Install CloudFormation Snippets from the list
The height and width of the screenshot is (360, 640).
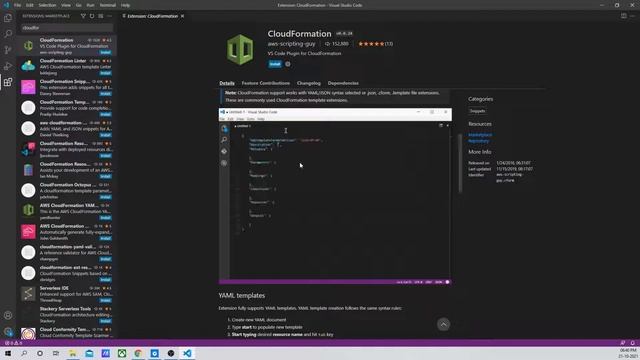pyautogui.click(x=105, y=94)
